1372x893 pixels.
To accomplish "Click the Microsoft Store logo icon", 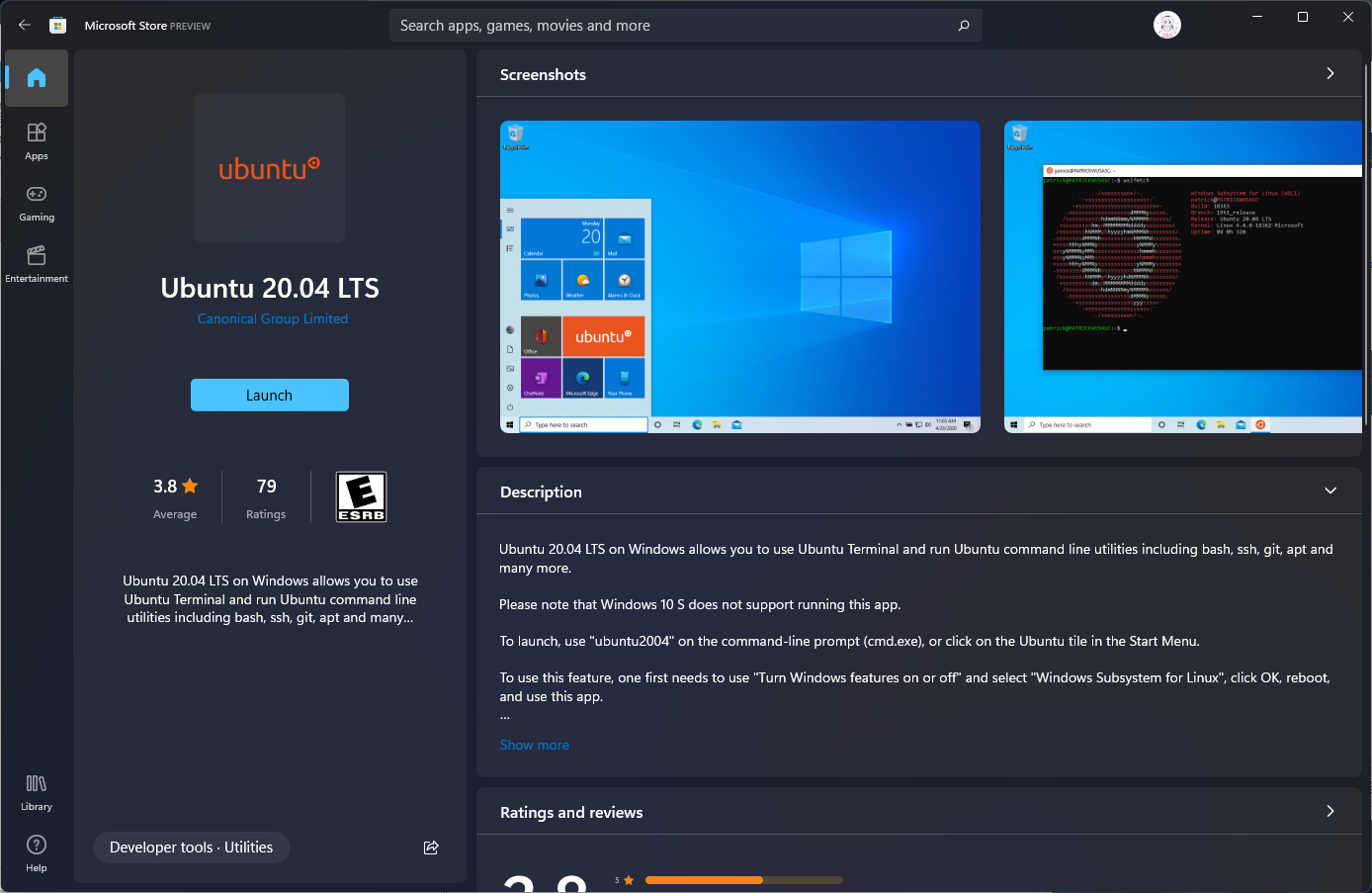I will (x=58, y=26).
